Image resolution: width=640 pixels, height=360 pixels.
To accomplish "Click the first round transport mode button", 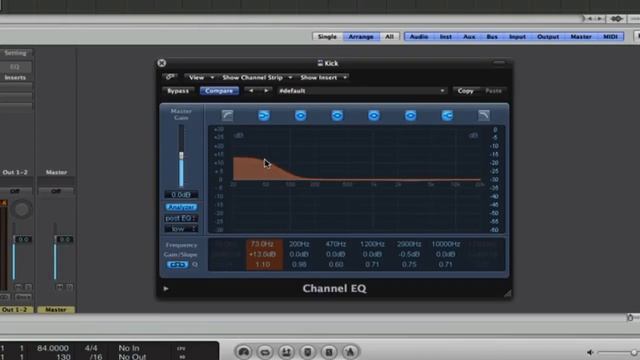I will click(244, 352).
